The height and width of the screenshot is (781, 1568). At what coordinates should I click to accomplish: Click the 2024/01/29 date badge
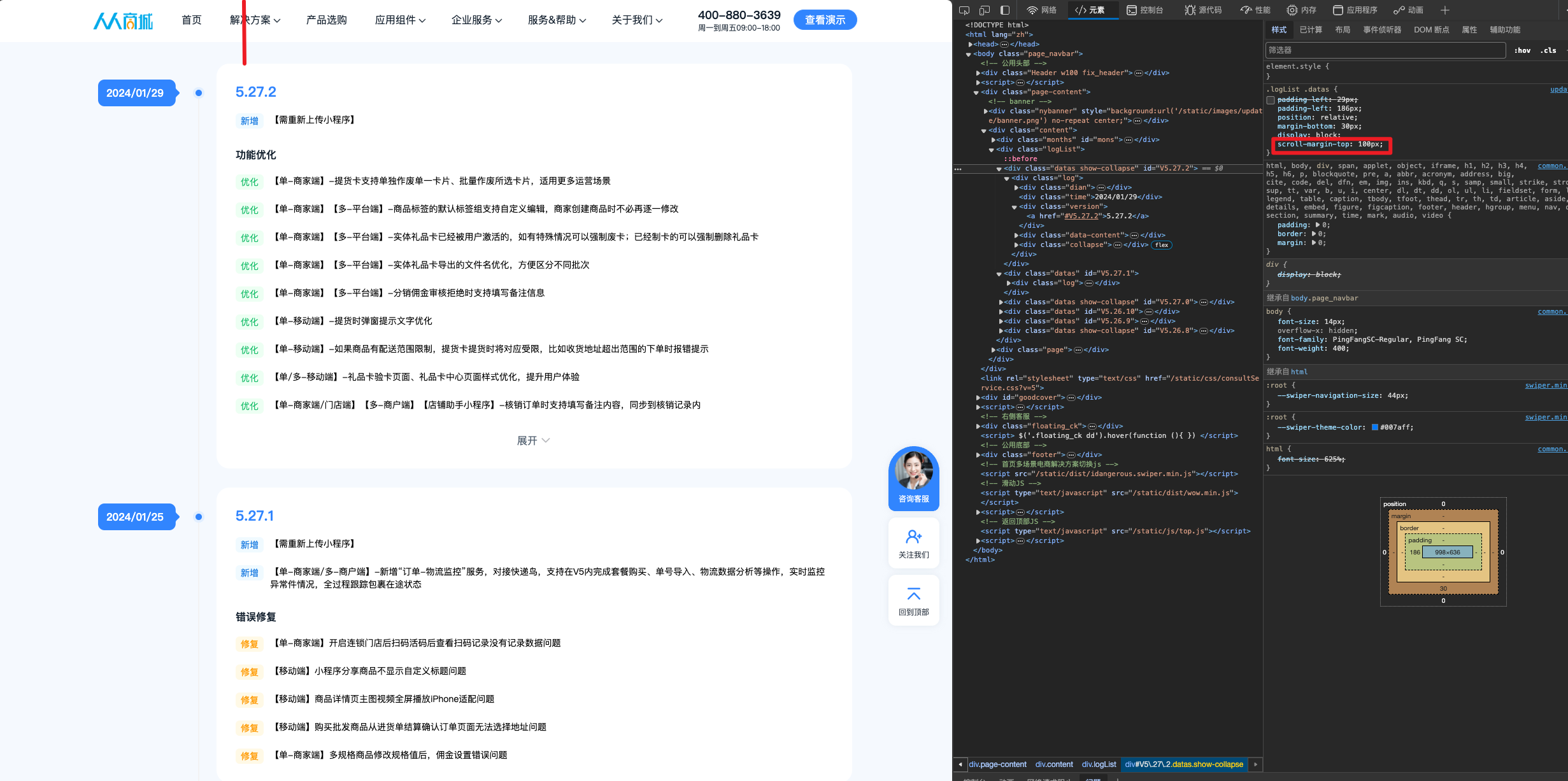pyautogui.click(x=136, y=93)
